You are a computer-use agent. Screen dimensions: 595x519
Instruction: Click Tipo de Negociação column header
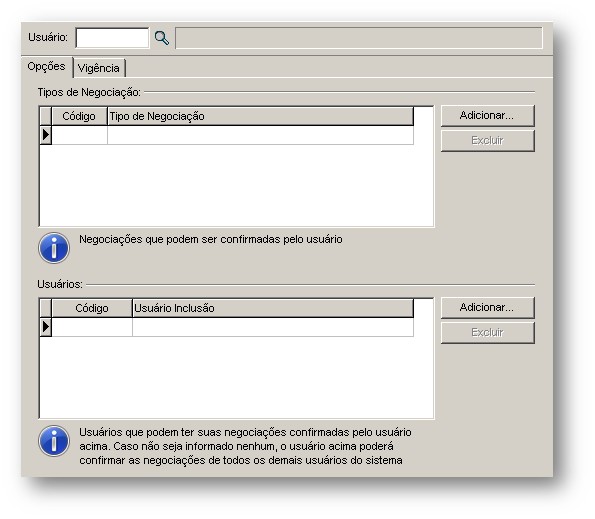(261, 116)
